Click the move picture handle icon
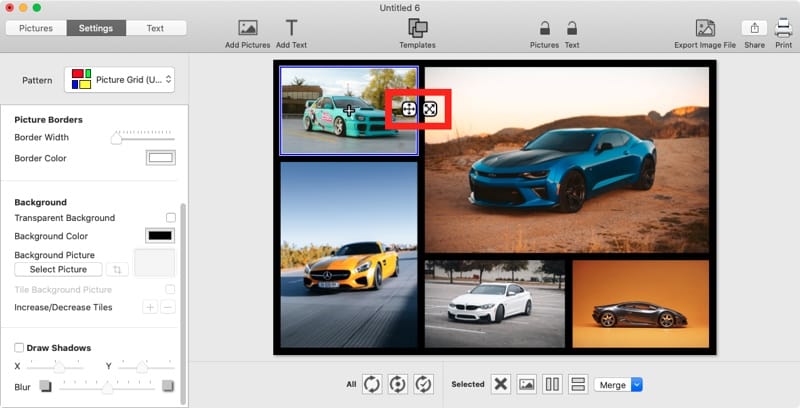The height and width of the screenshot is (408, 800). (x=409, y=109)
